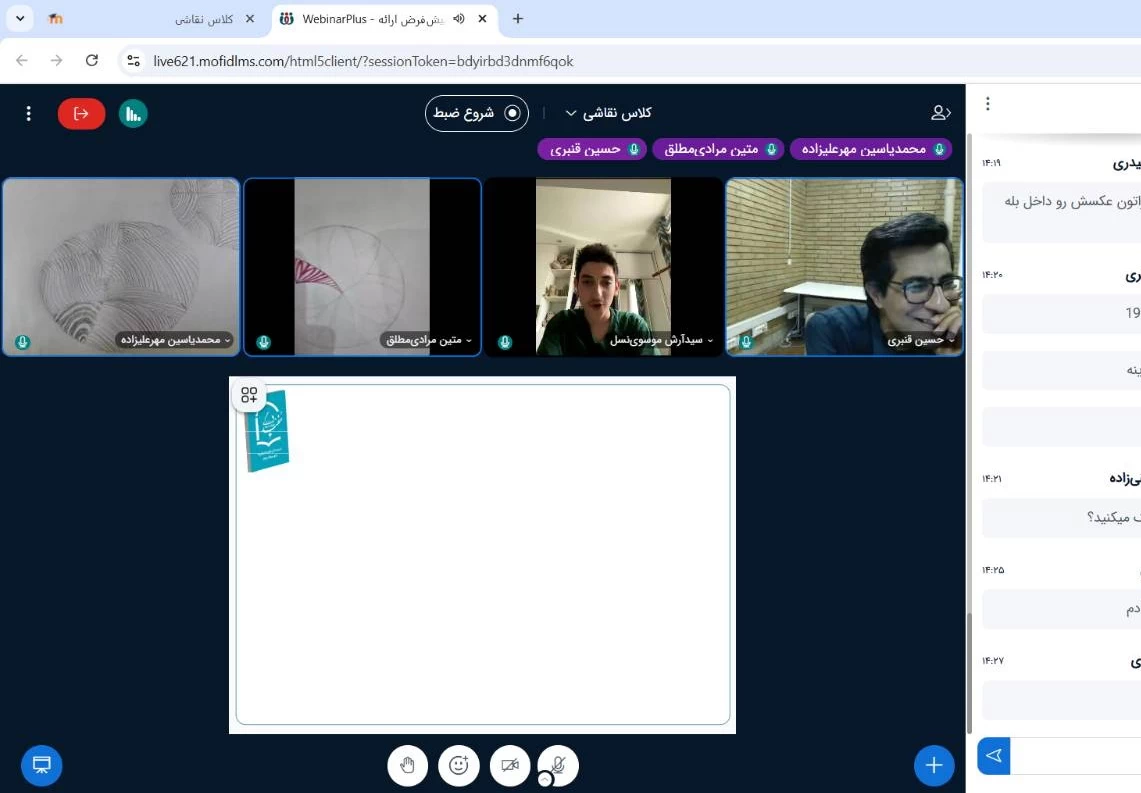Click the محمدیاسین مهرعلیزاده talking indicator pill
The image size is (1141, 793).
click(x=870, y=149)
